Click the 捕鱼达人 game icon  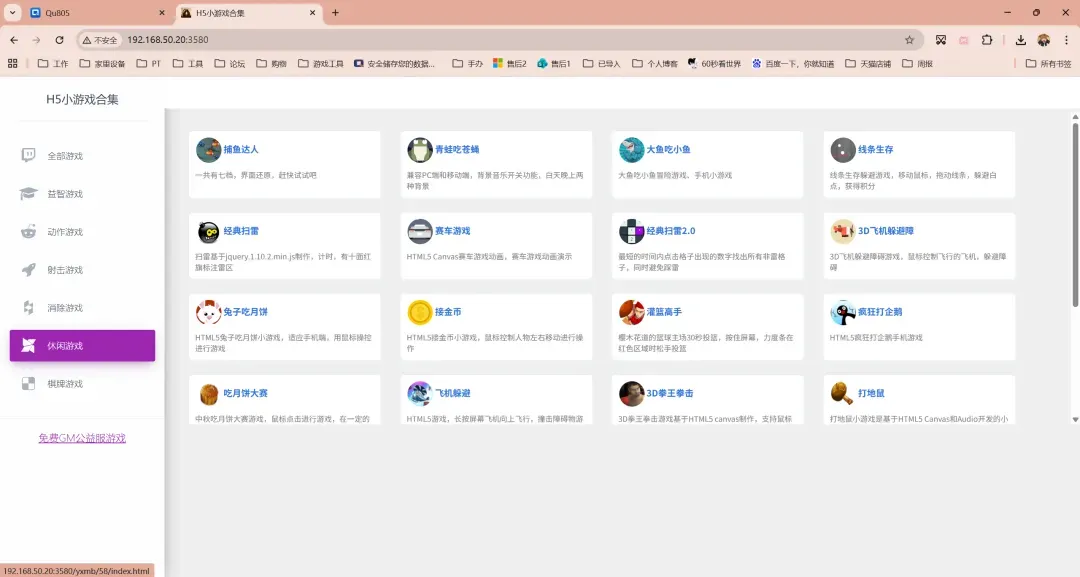[208, 150]
